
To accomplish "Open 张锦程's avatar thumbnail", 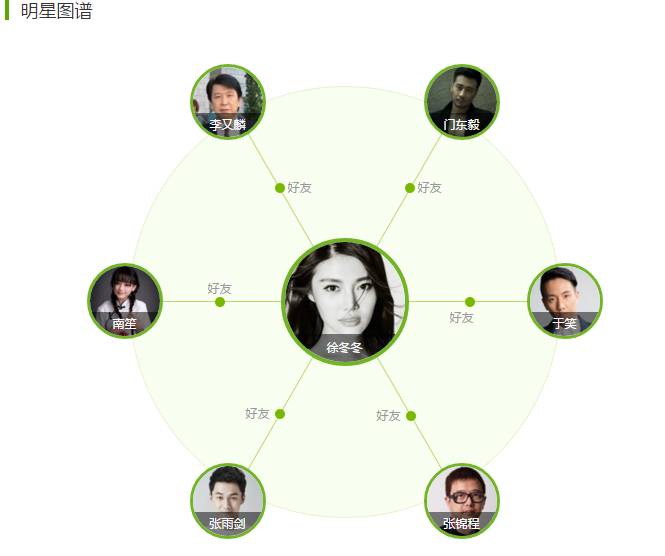I will 462,501.
